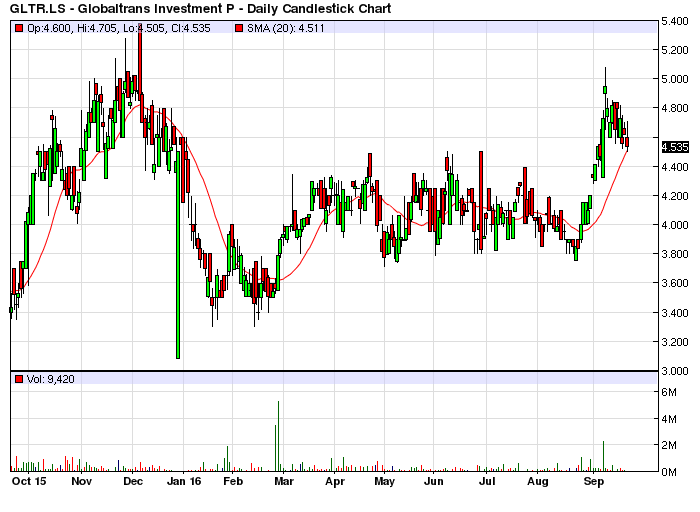
Task: Click the Jan 16 date label
Action: coord(183,481)
